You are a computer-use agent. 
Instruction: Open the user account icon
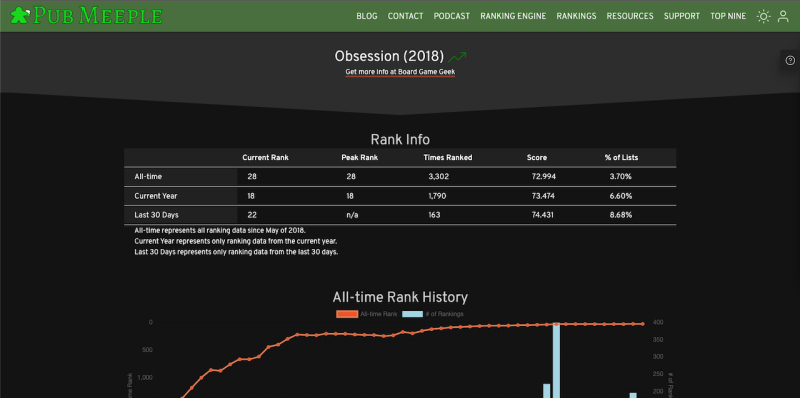pos(783,16)
